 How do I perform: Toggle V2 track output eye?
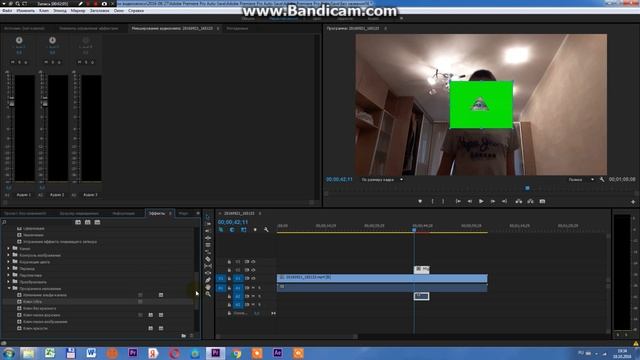point(253,270)
